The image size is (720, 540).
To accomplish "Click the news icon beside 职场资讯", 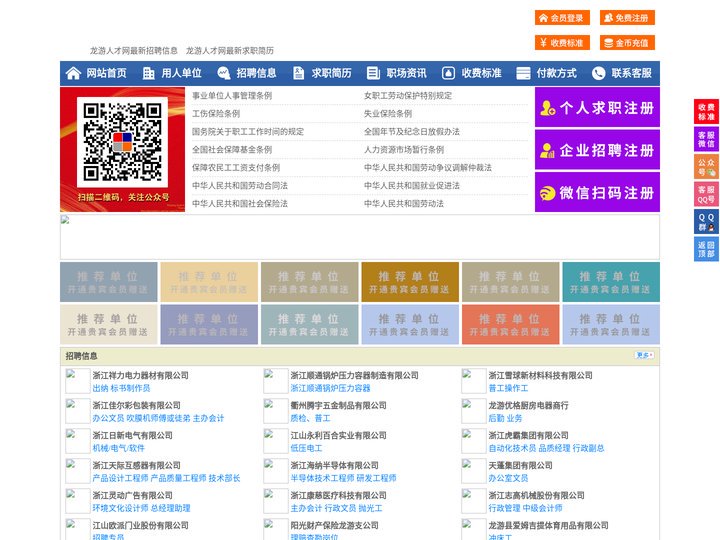I will (373, 73).
